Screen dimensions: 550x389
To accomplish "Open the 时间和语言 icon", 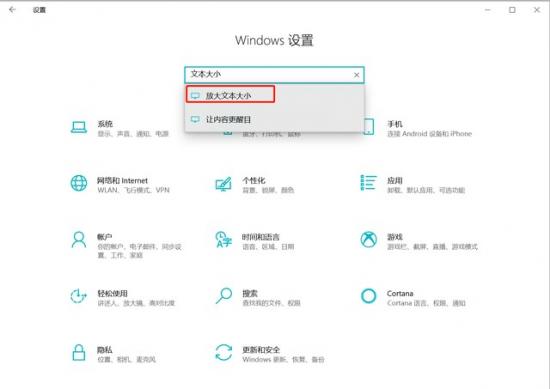I will 223,239.
